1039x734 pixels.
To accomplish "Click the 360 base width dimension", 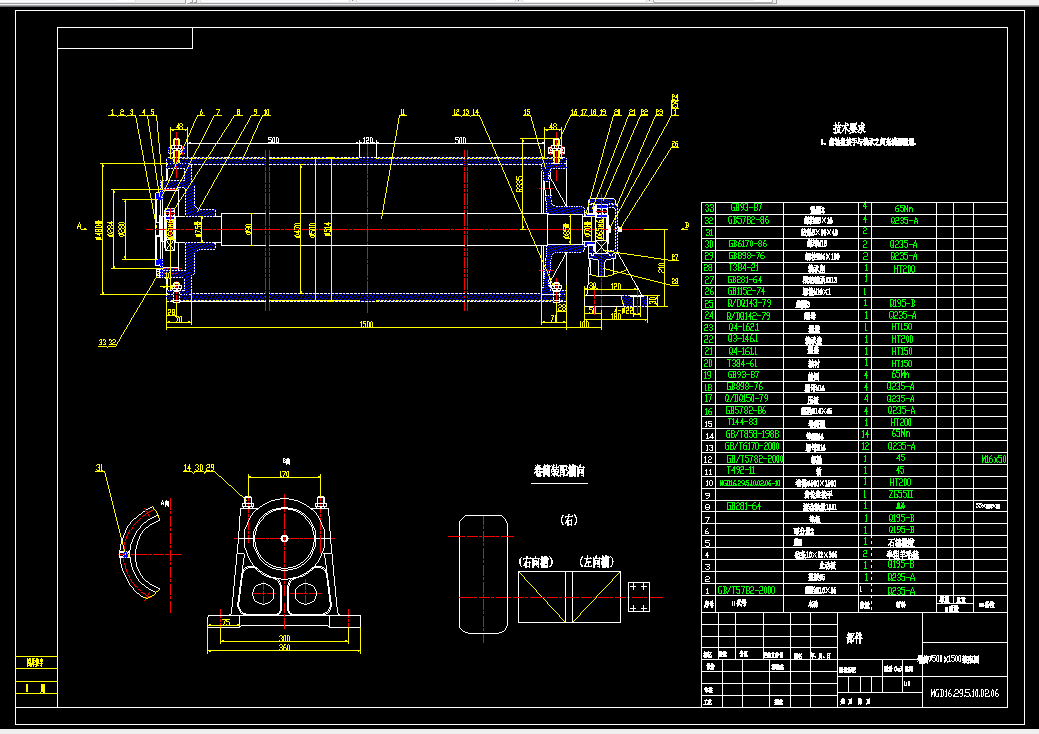I will [x=284, y=647].
